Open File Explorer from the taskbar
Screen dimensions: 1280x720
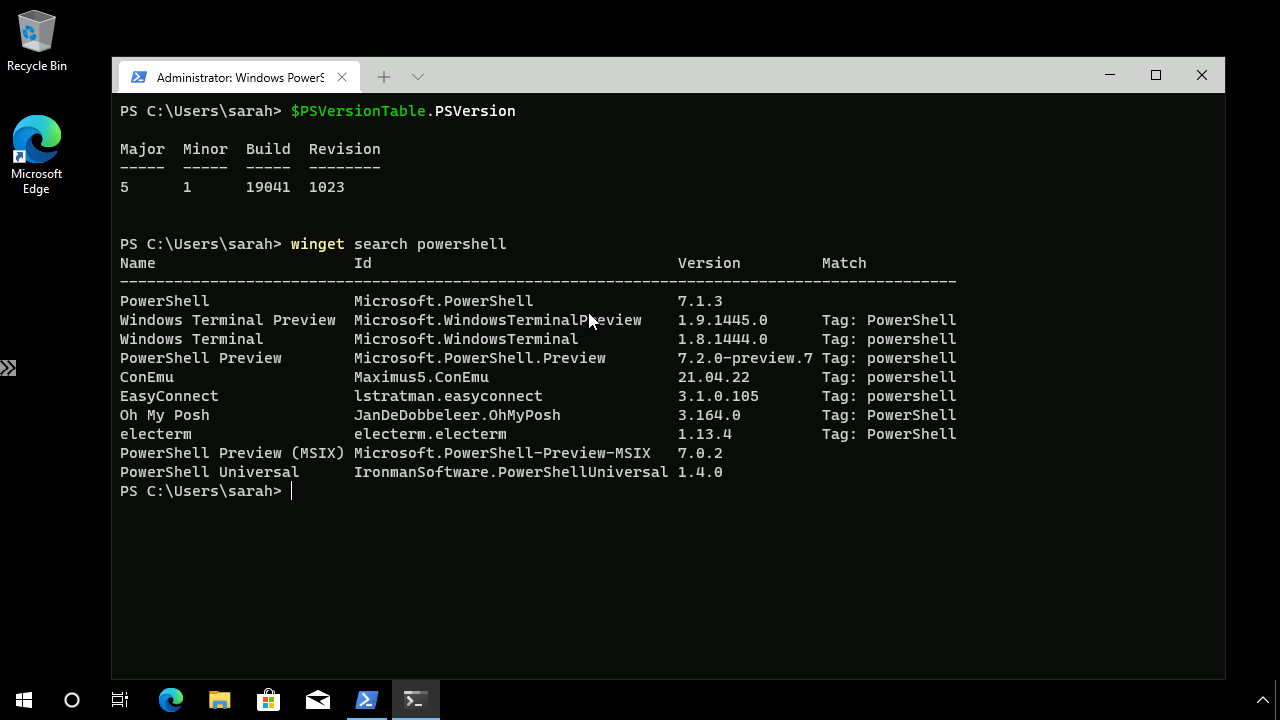[x=220, y=699]
